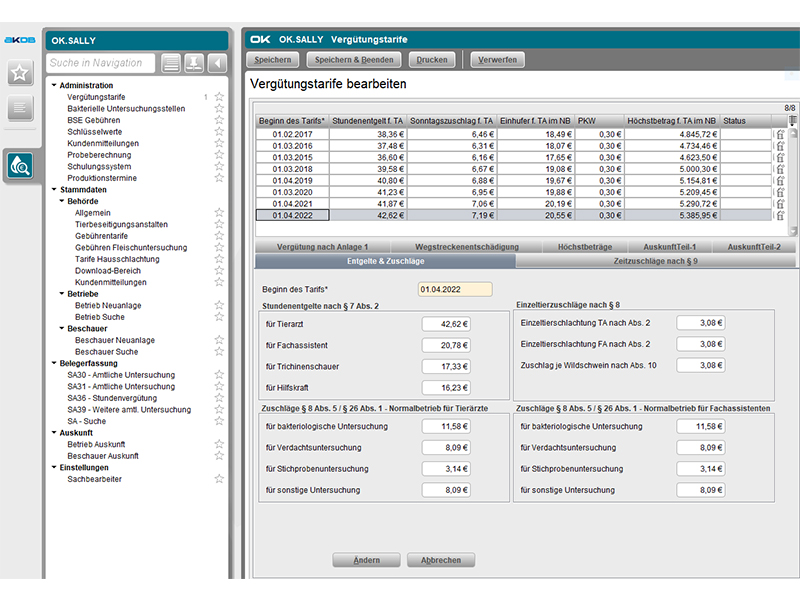Click the navigation list view icon

(172, 63)
